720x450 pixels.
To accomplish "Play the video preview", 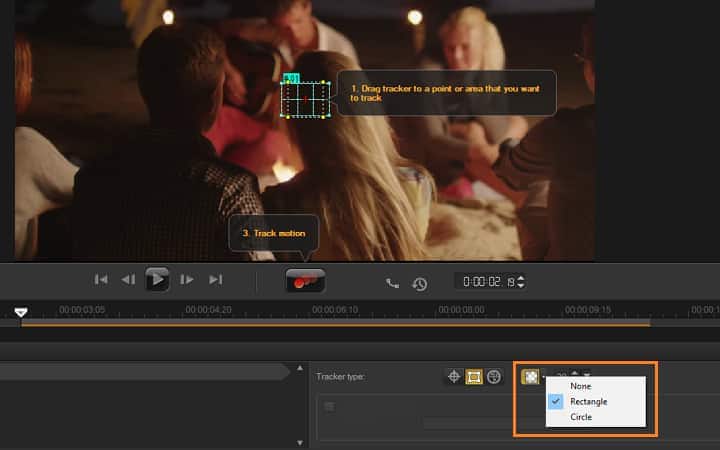I will 157,280.
